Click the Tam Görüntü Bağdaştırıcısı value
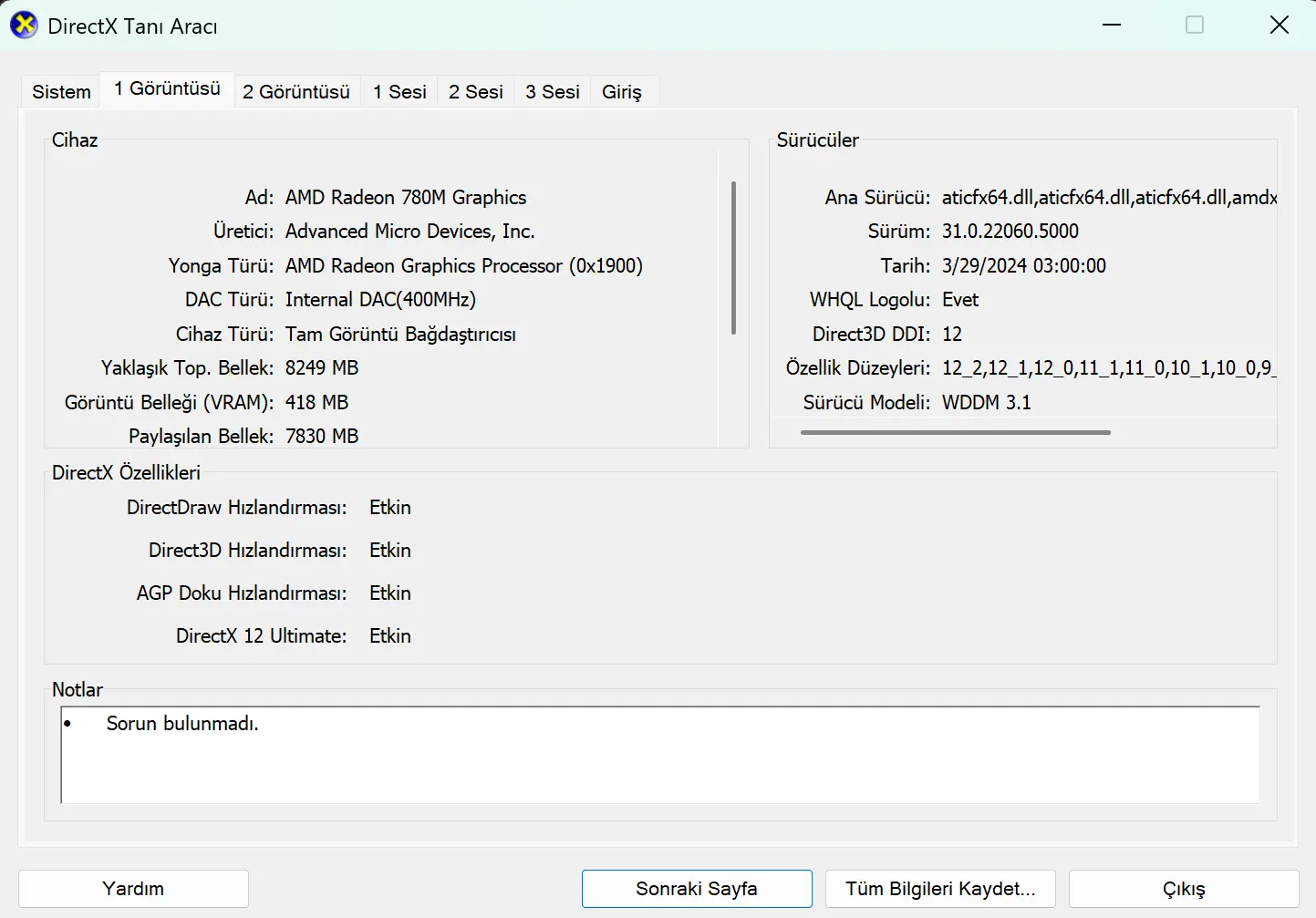The height and width of the screenshot is (918, 1316). (400, 335)
